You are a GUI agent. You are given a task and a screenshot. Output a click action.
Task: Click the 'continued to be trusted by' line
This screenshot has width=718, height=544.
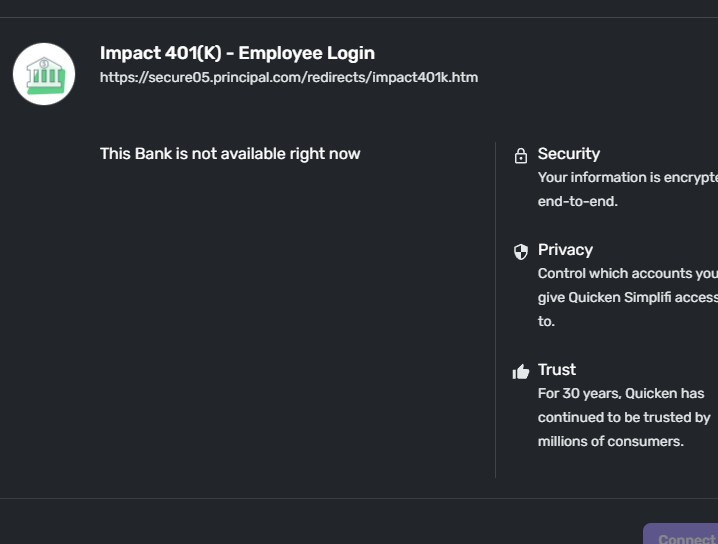(624, 418)
